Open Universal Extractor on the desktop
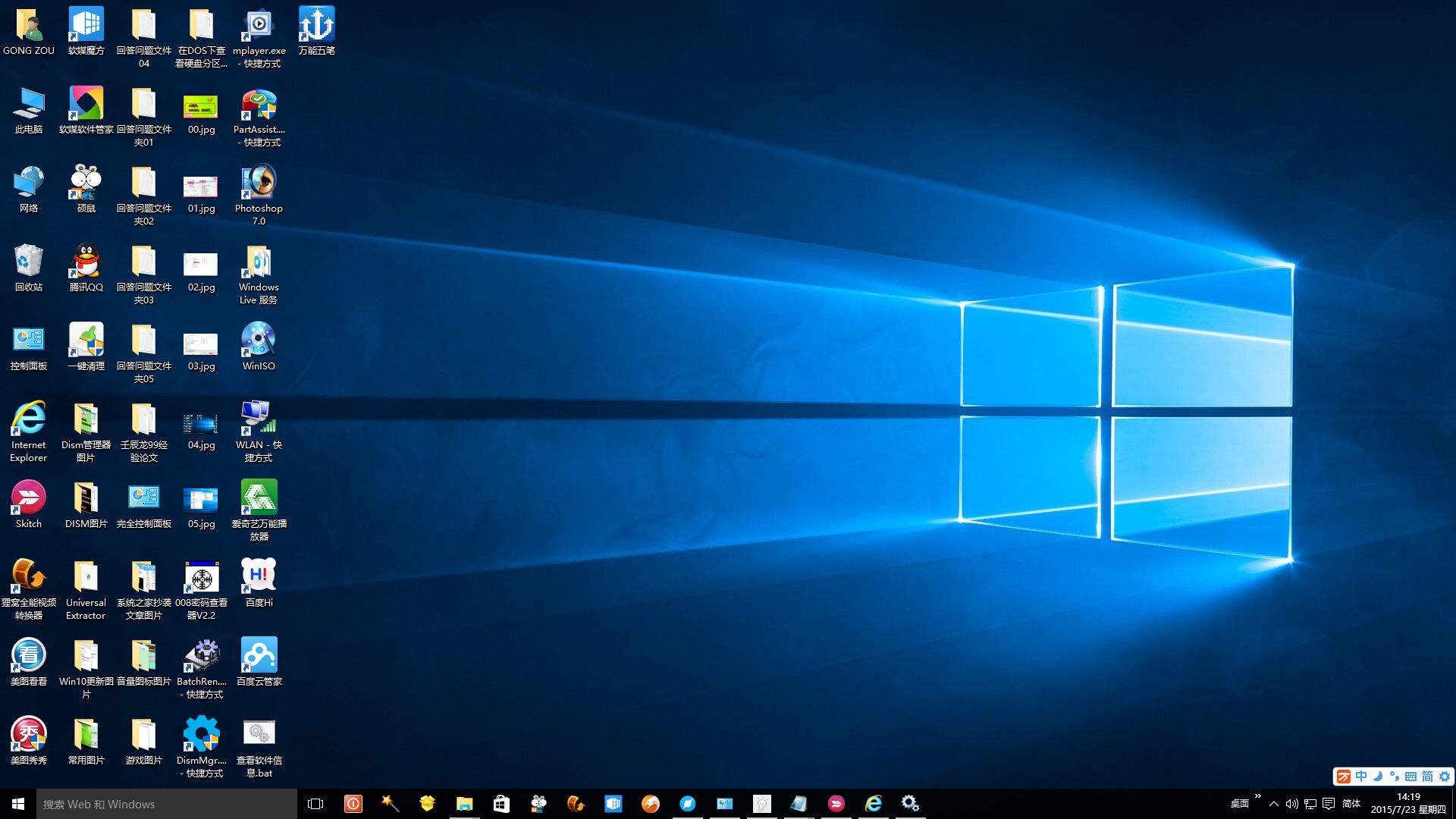 pyautogui.click(x=86, y=576)
